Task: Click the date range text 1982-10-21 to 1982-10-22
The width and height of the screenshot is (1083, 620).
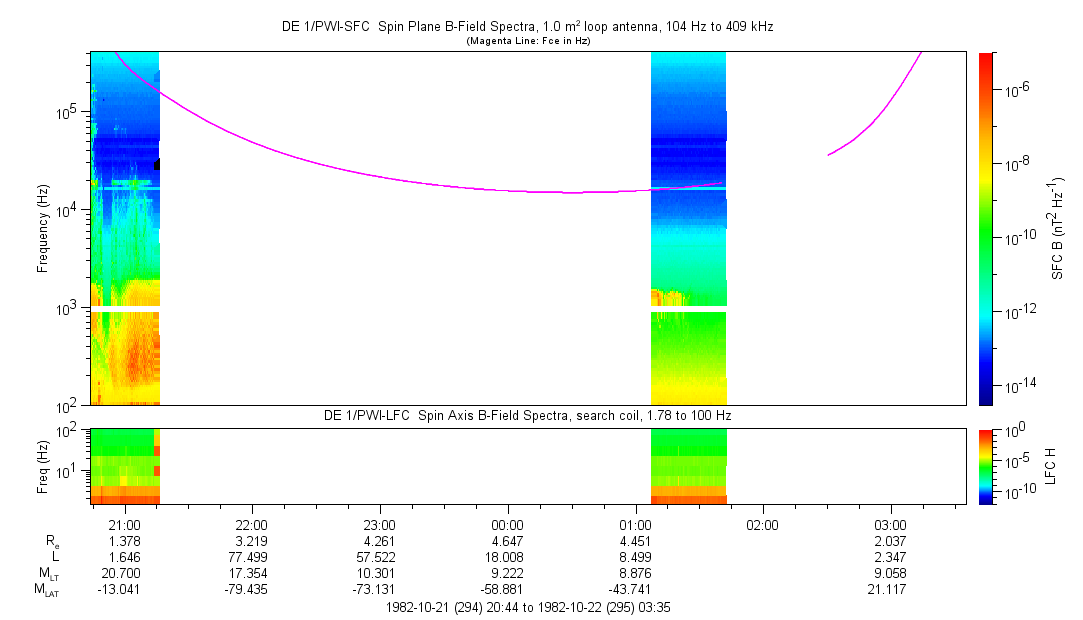Action: point(527,607)
